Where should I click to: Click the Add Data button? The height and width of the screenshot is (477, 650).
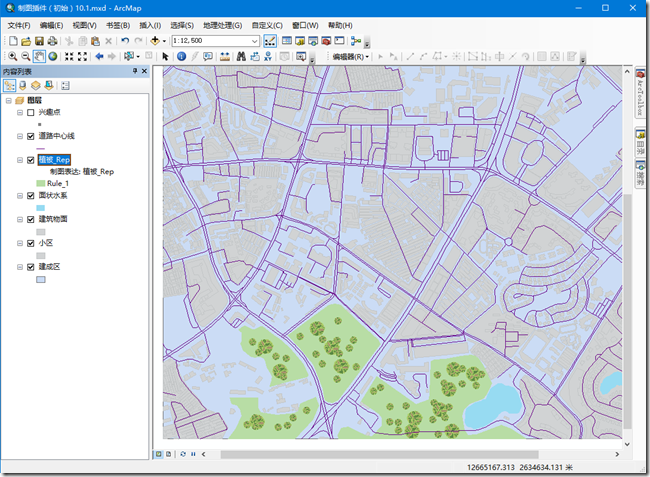155,41
